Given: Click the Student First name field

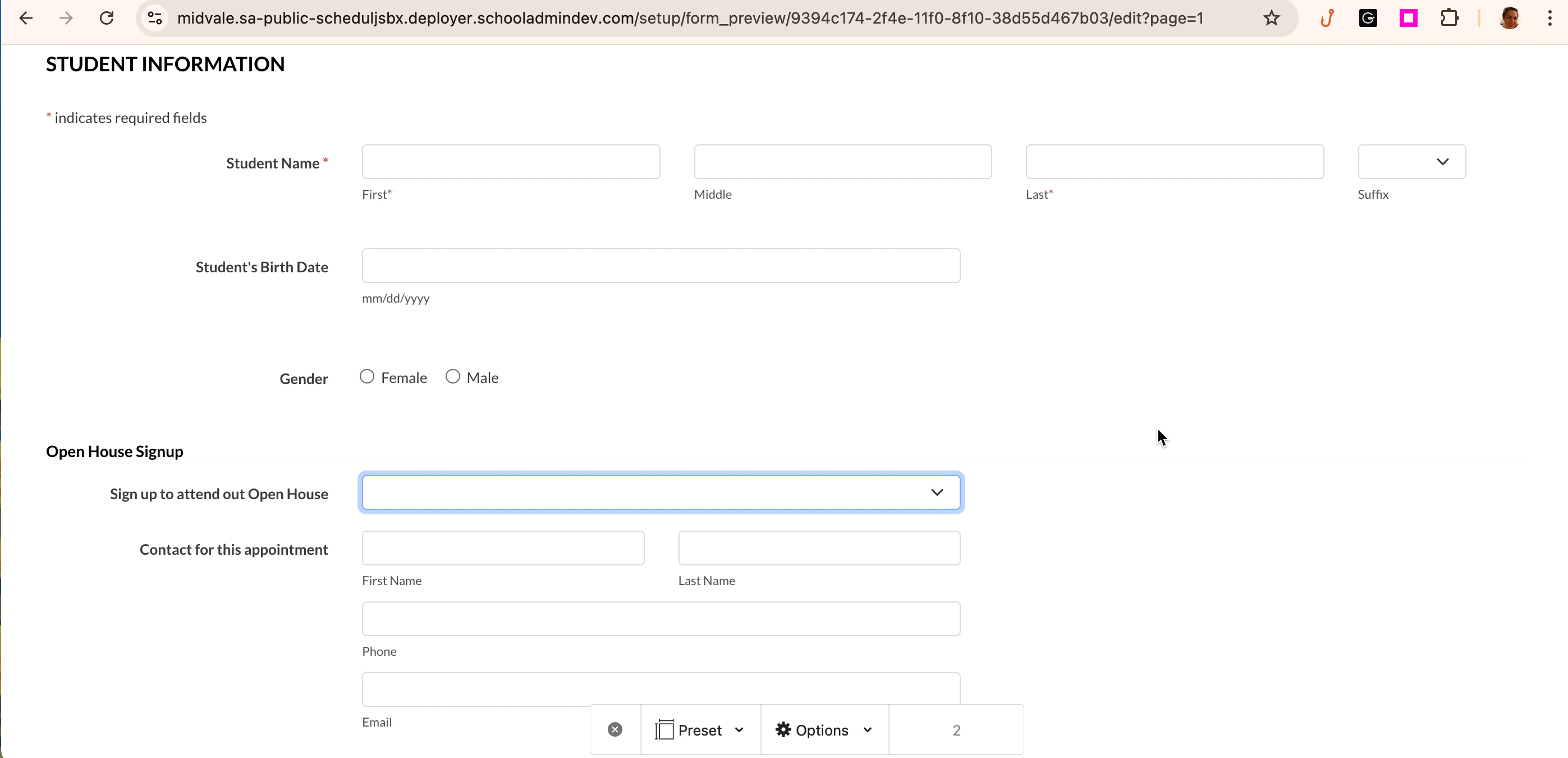Looking at the screenshot, I should click(510, 162).
